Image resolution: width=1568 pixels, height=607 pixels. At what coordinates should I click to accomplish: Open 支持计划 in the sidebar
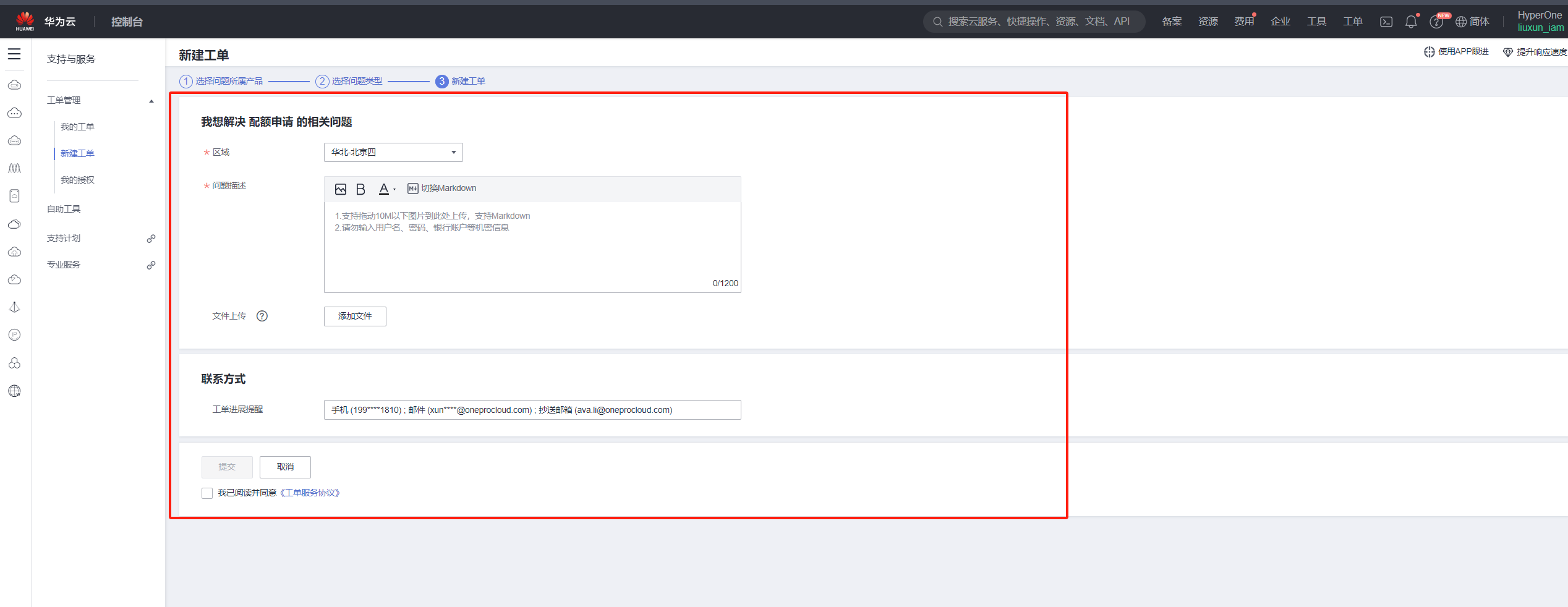pyautogui.click(x=64, y=238)
